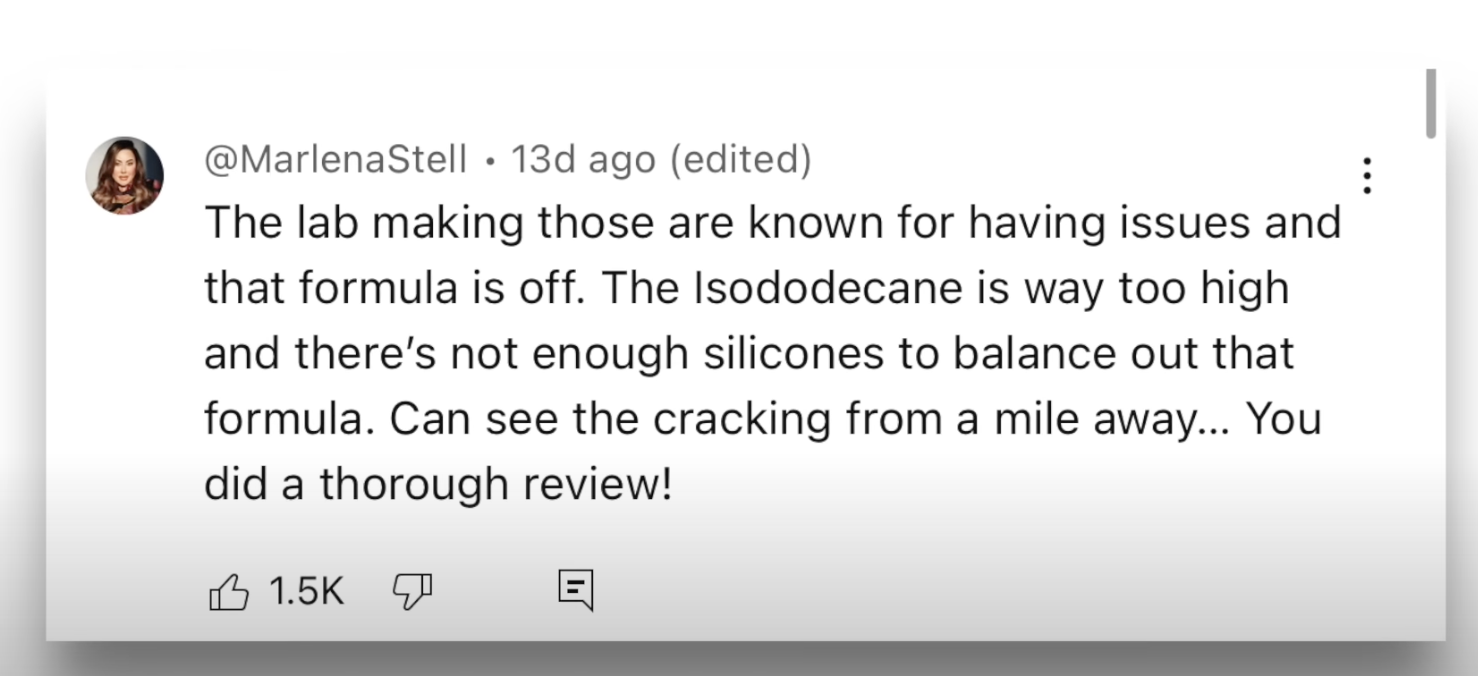Click the scrollbar track below the thumb
The height and width of the screenshot is (676, 1478).
(x=1431, y=390)
